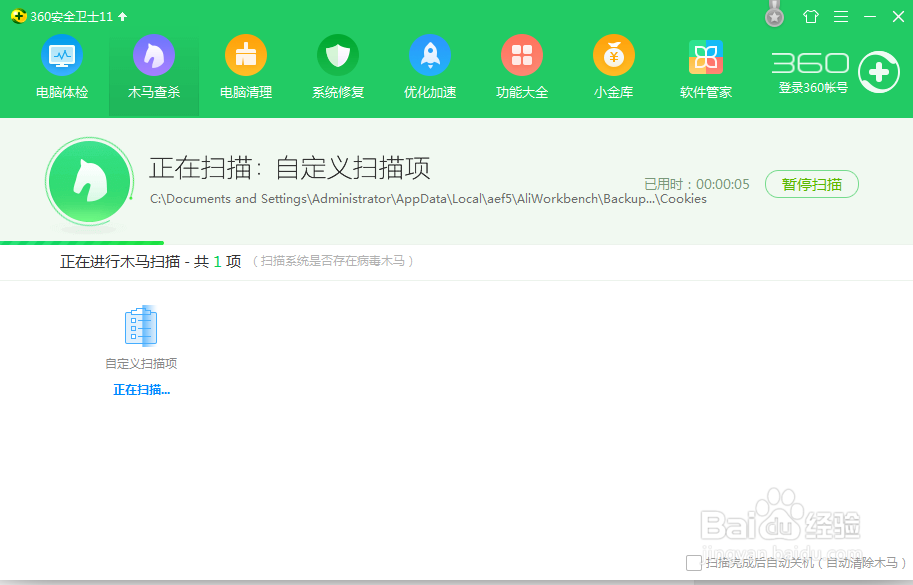The image size is (913, 585).
Task: Click the 正在进行木马扫描 - 共 1 项 heading
Action: click(150, 261)
